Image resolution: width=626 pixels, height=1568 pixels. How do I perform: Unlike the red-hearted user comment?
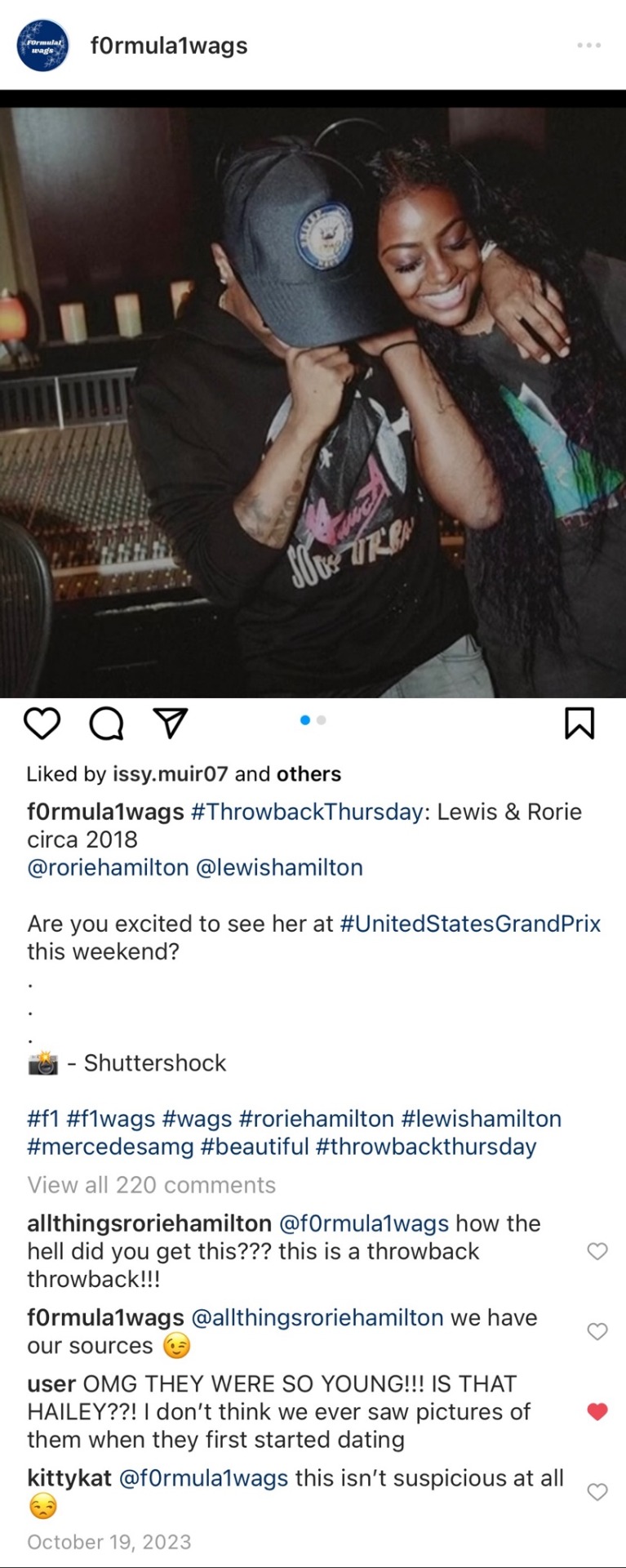597,1411
